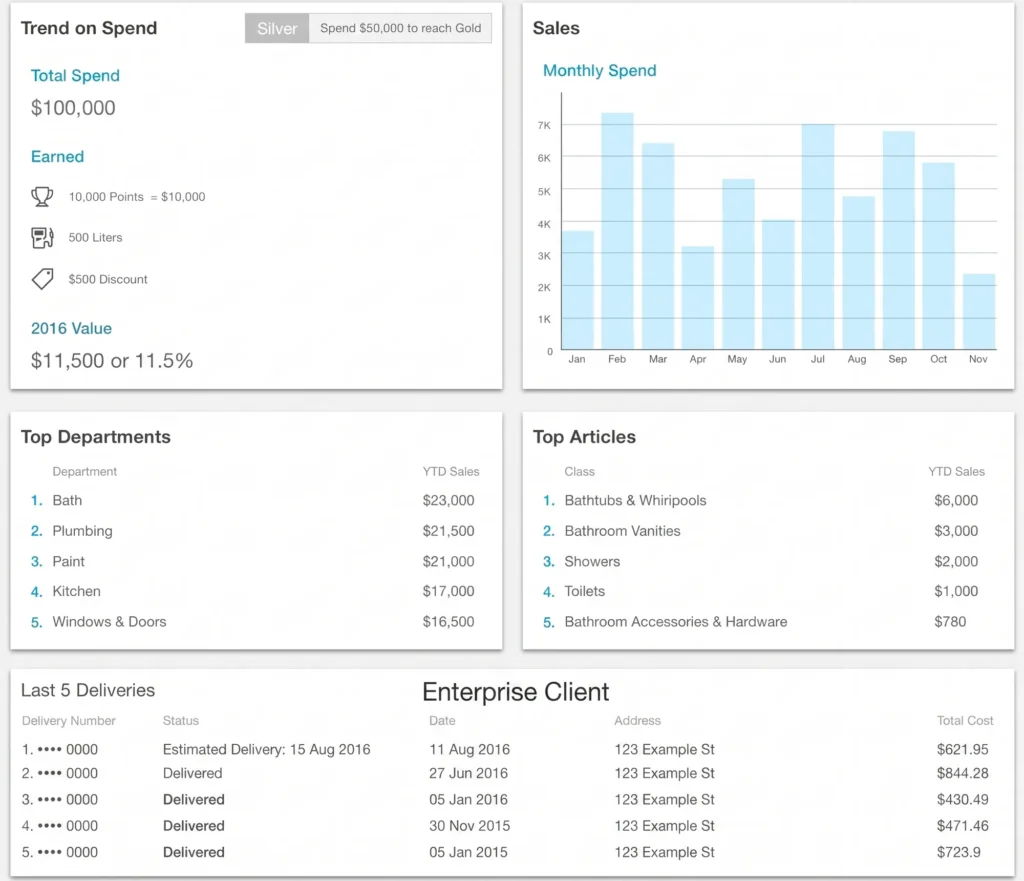Image resolution: width=1024 pixels, height=881 pixels.
Task: Click Spend $50,000 to reach Gold
Action: coord(400,28)
